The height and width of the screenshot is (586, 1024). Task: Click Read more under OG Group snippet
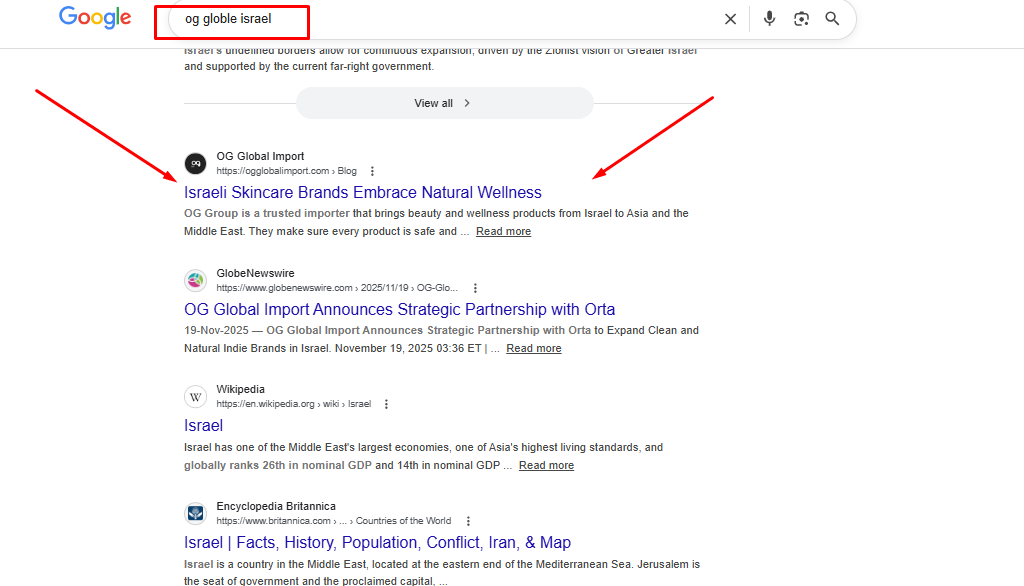tap(503, 232)
